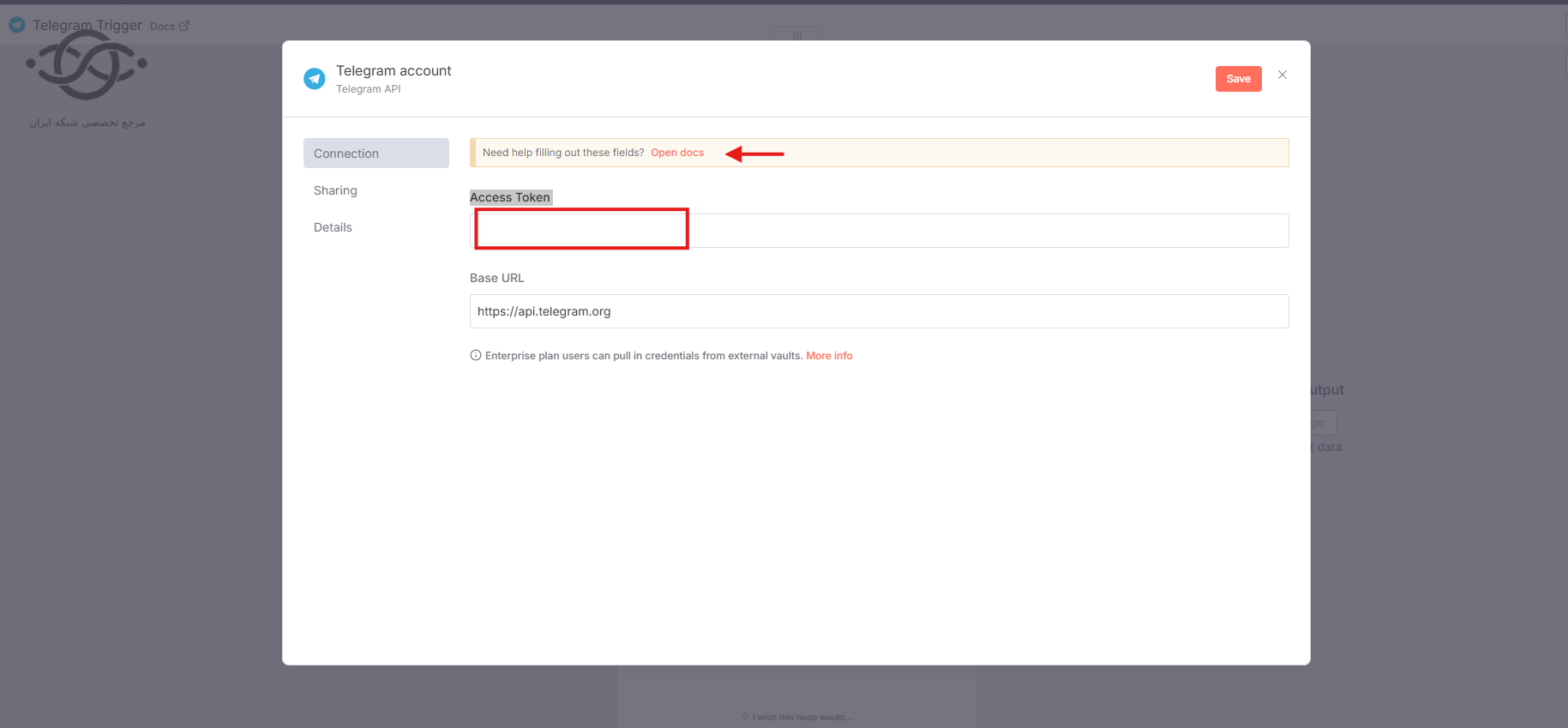Click the info icon beside Enterprise plan note

click(x=476, y=356)
